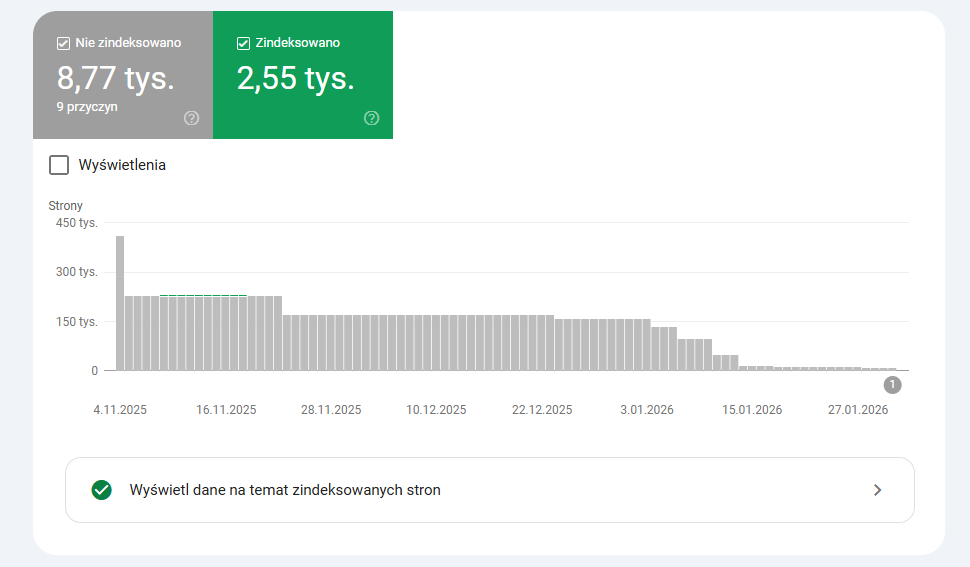
Task: Select chart bar above 28.11.2025
Action: tap(331, 343)
